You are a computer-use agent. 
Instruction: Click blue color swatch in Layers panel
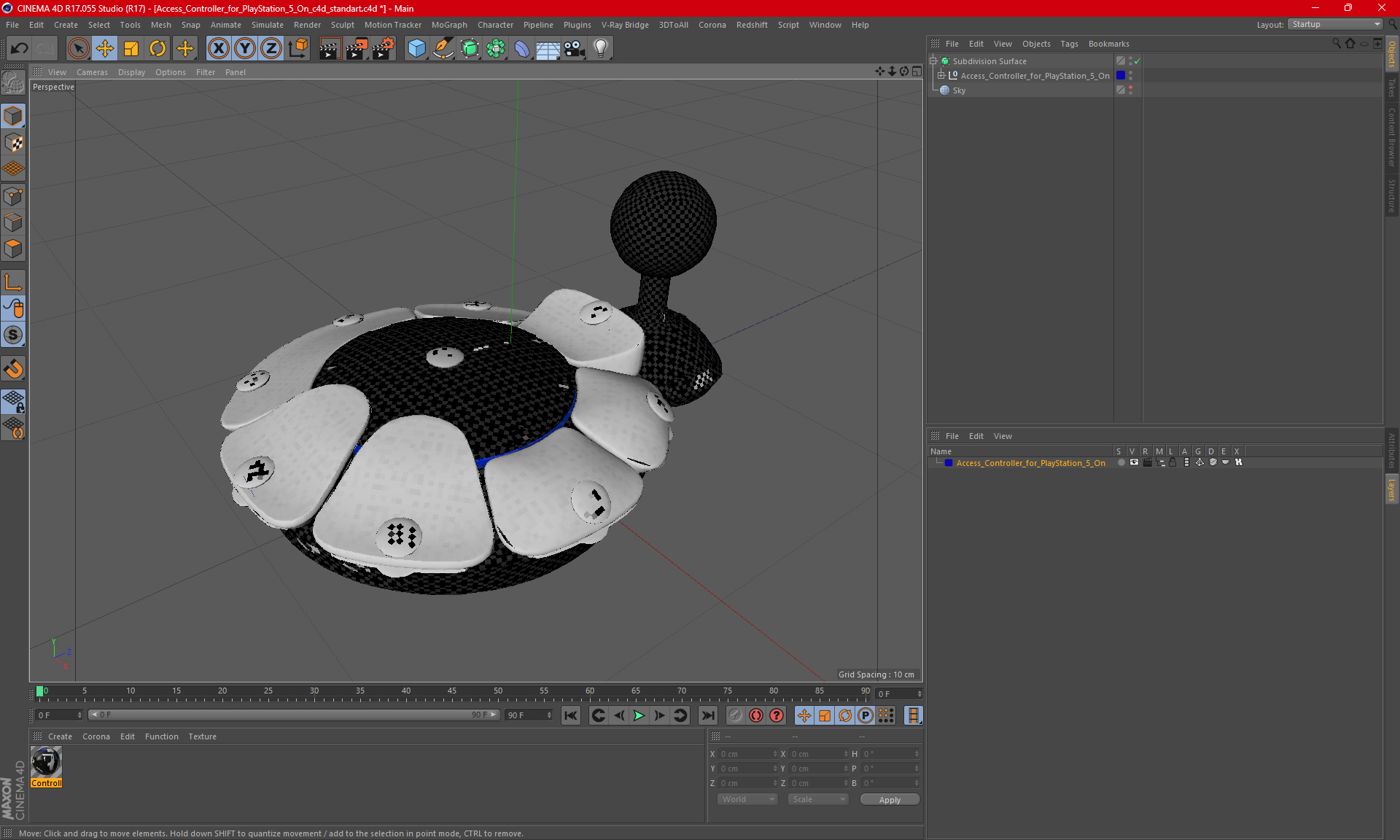[x=949, y=462]
